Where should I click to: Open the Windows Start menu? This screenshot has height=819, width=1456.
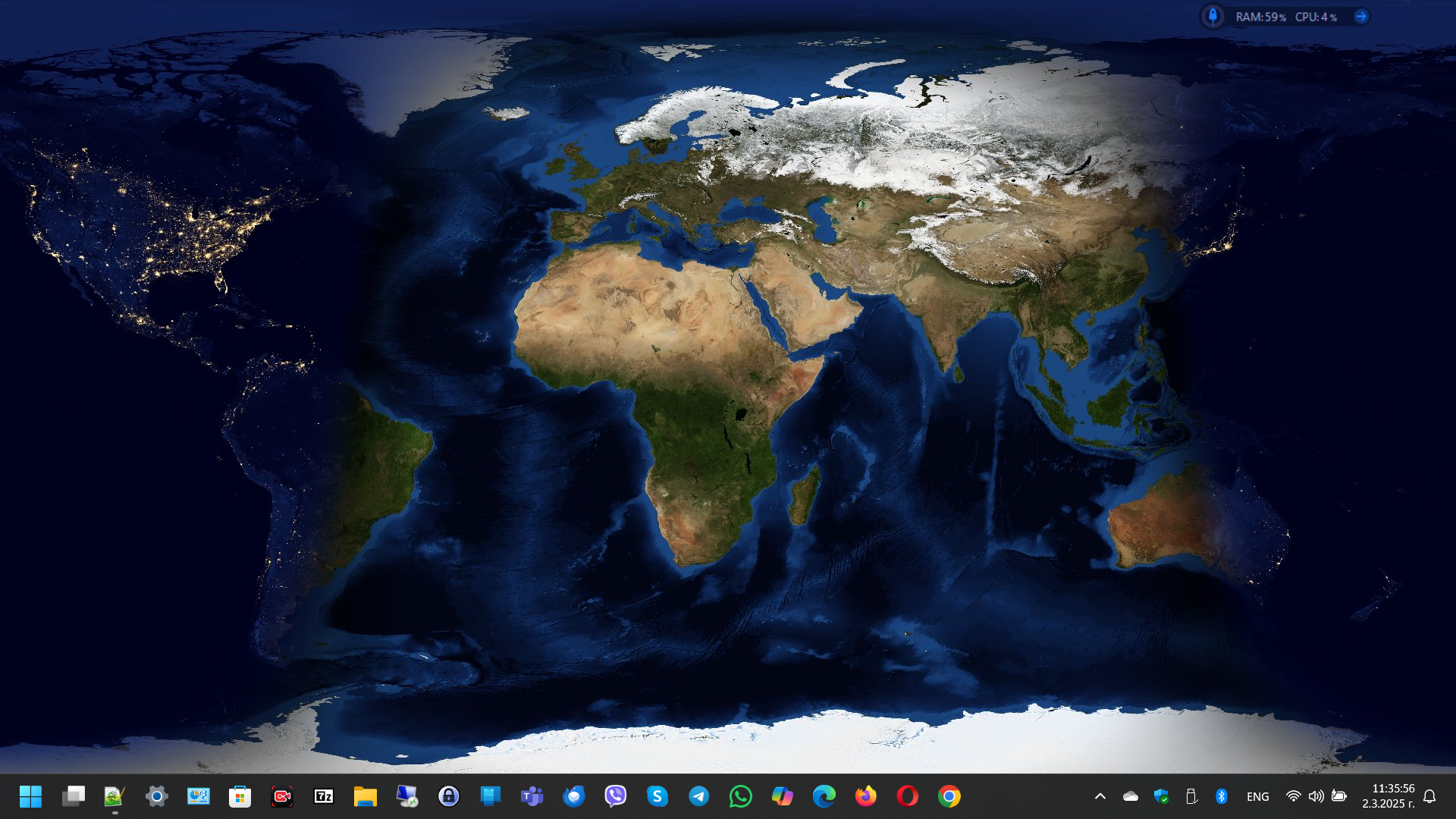click(x=31, y=796)
